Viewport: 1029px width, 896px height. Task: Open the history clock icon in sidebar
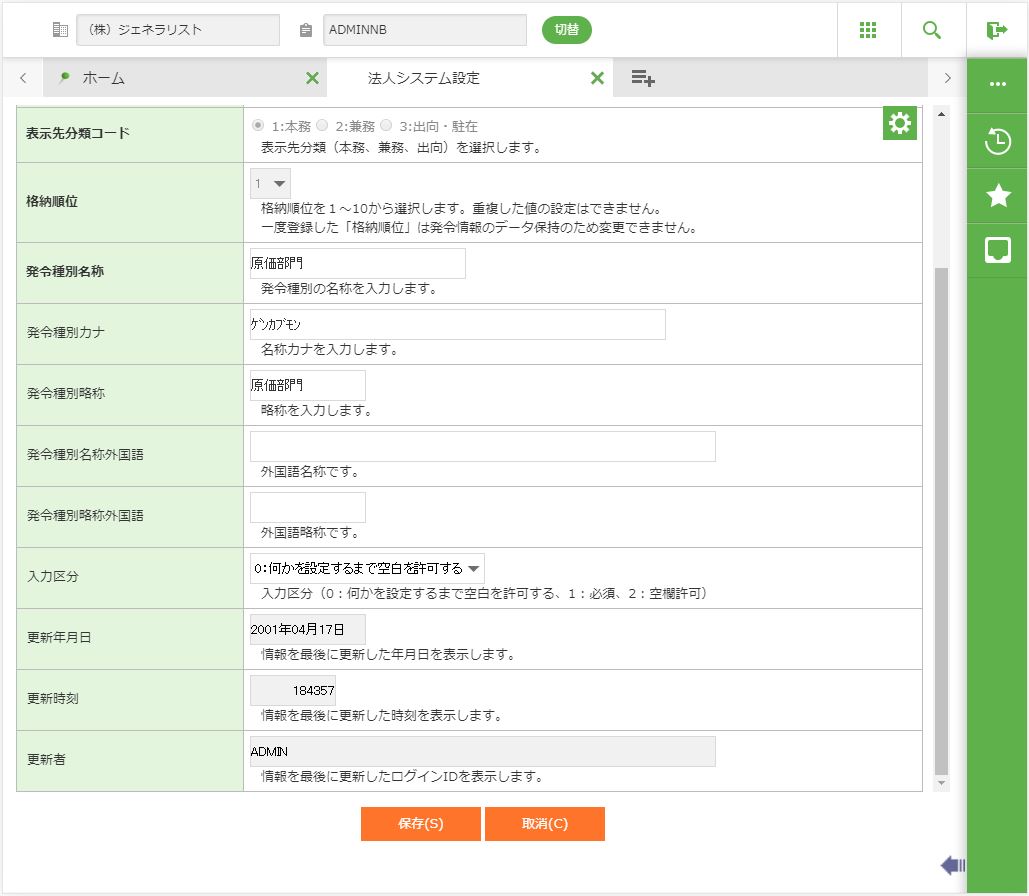tap(997, 142)
